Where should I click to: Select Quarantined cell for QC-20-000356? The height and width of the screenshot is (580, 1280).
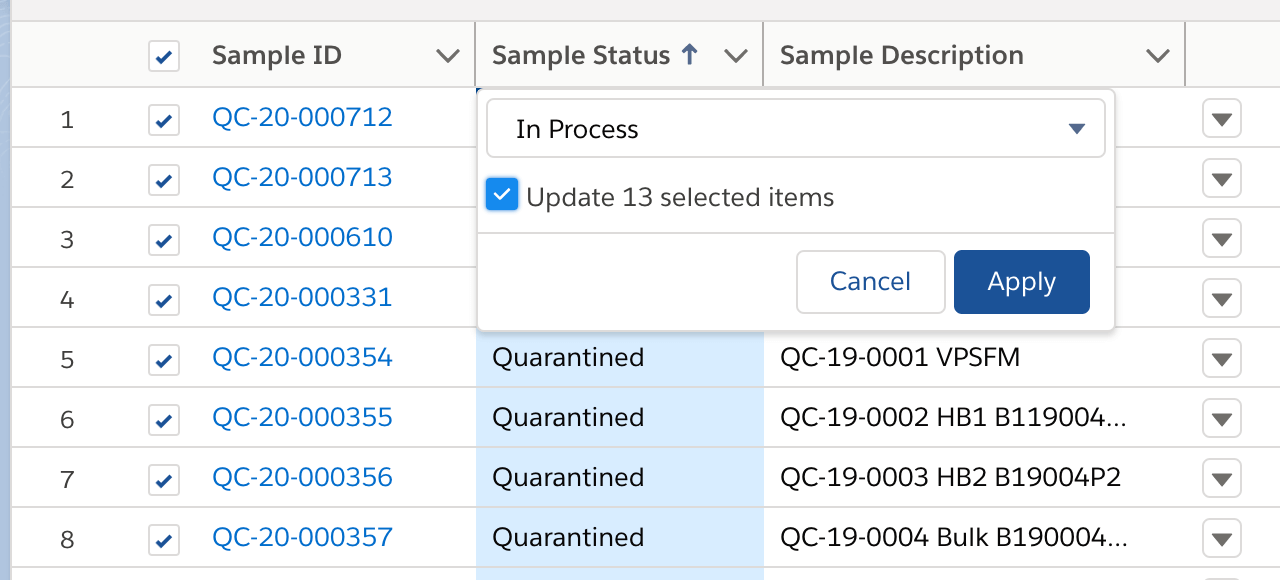pyautogui.click(x=620, y=478)
